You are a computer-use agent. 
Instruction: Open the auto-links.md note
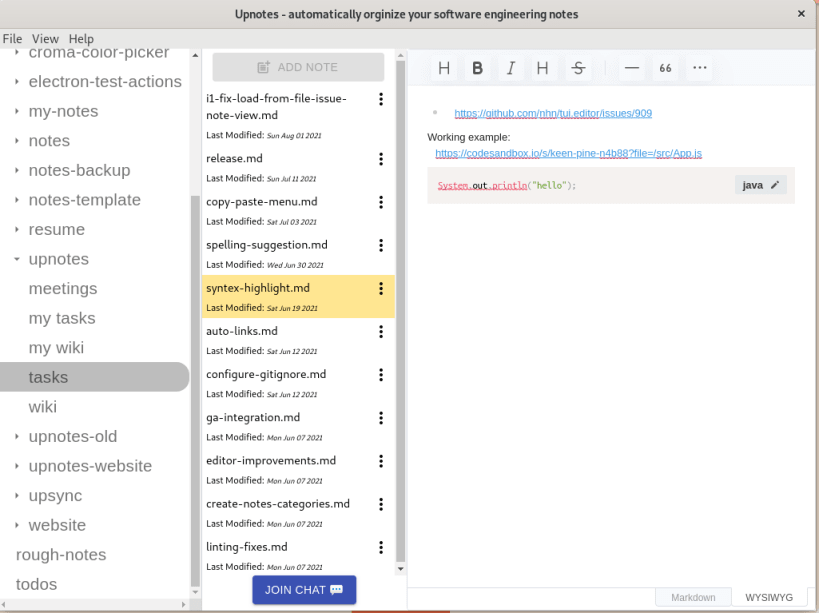tap(242, 331)
